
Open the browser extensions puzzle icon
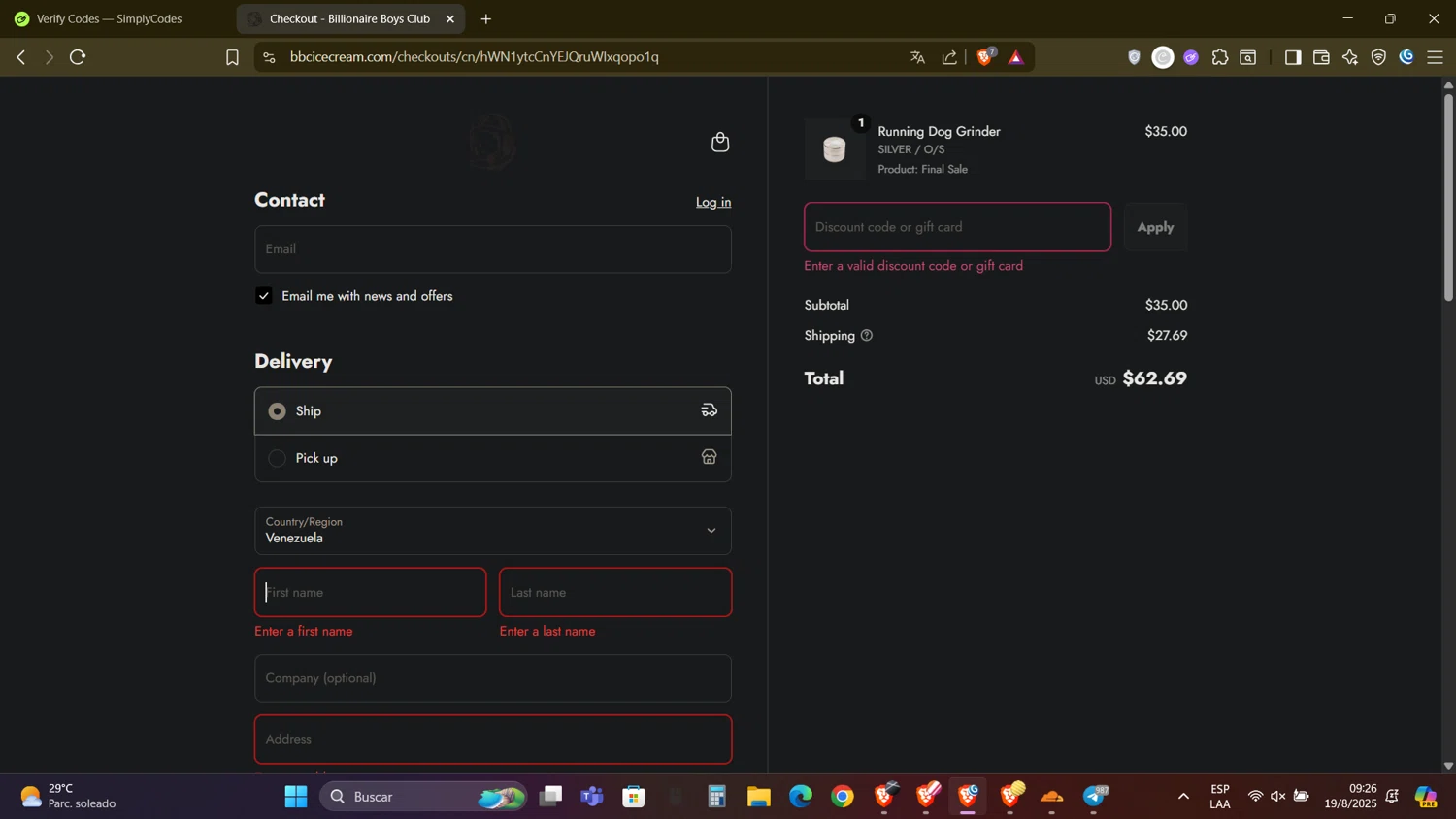click(1220, 57)
